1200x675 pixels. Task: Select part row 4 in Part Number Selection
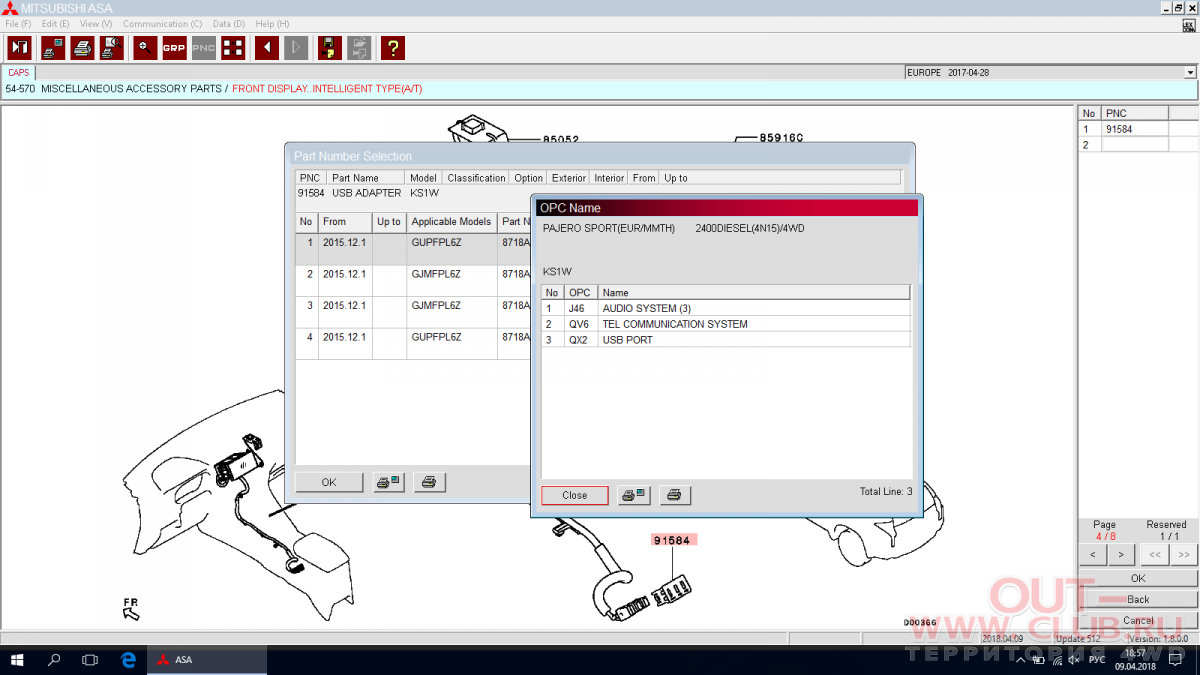click(x=413, y=344)
